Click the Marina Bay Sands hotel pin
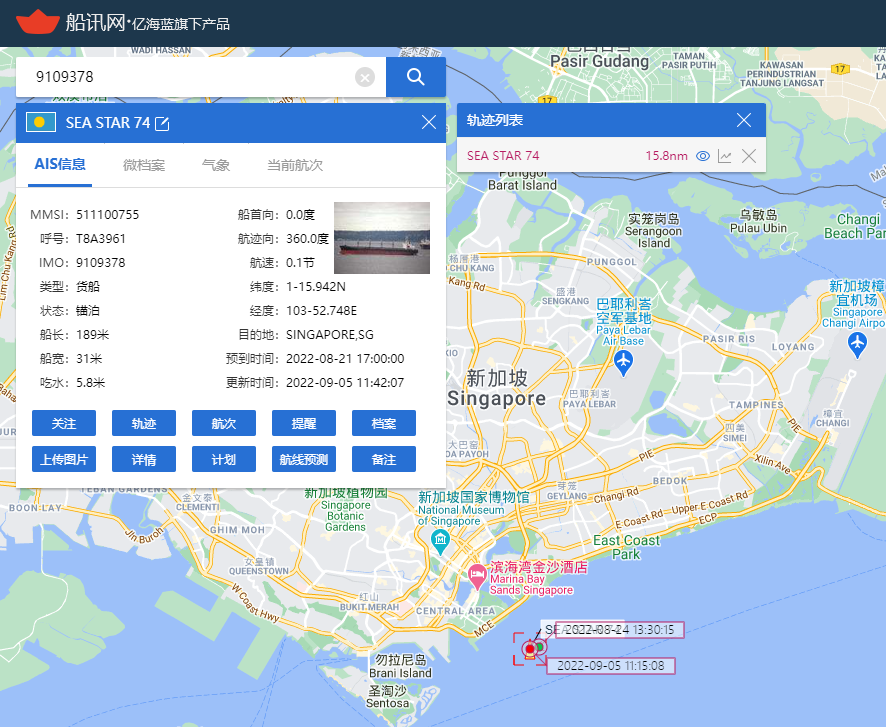This screenshot has width=886, height=727. (477, 576)
